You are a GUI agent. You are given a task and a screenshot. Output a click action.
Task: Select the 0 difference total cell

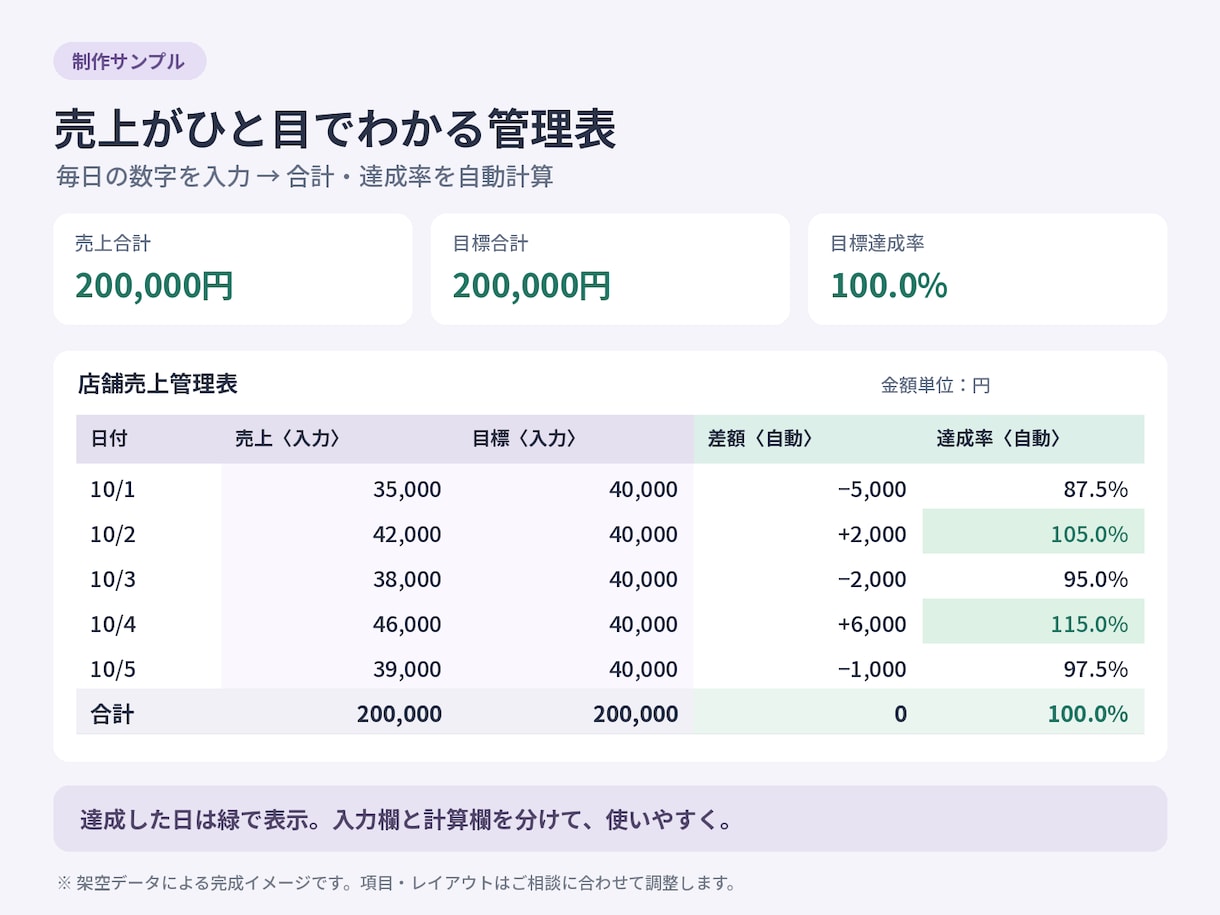tap(808, 712)
